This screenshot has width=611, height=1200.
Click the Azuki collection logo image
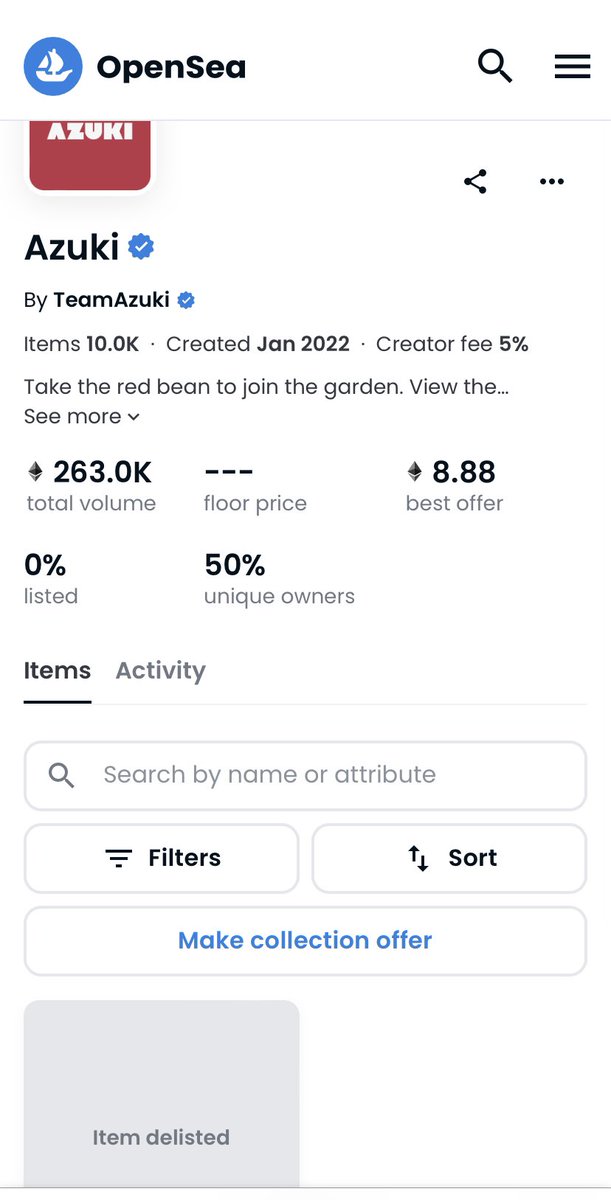[90, 155]
